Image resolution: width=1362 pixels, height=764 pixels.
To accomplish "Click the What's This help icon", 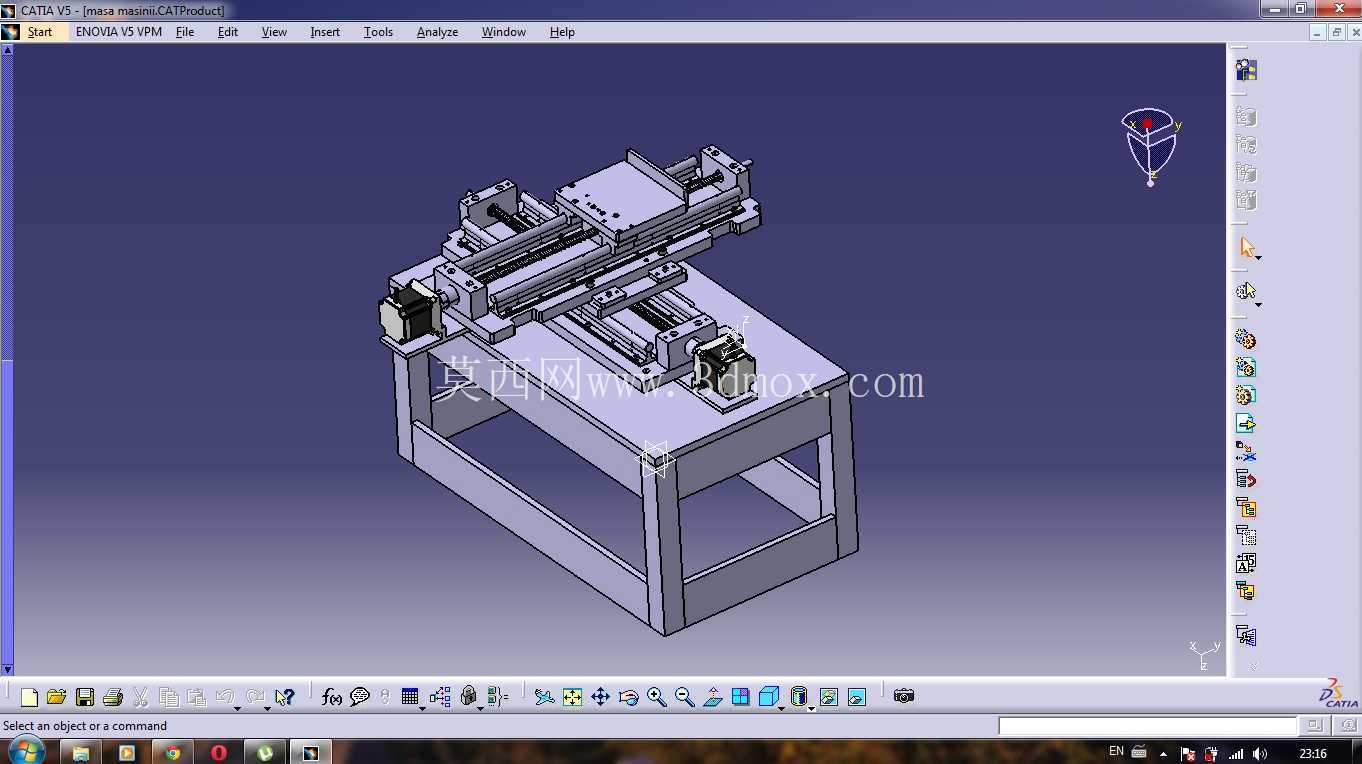I will pyautogui.click(x=285, y=697).
